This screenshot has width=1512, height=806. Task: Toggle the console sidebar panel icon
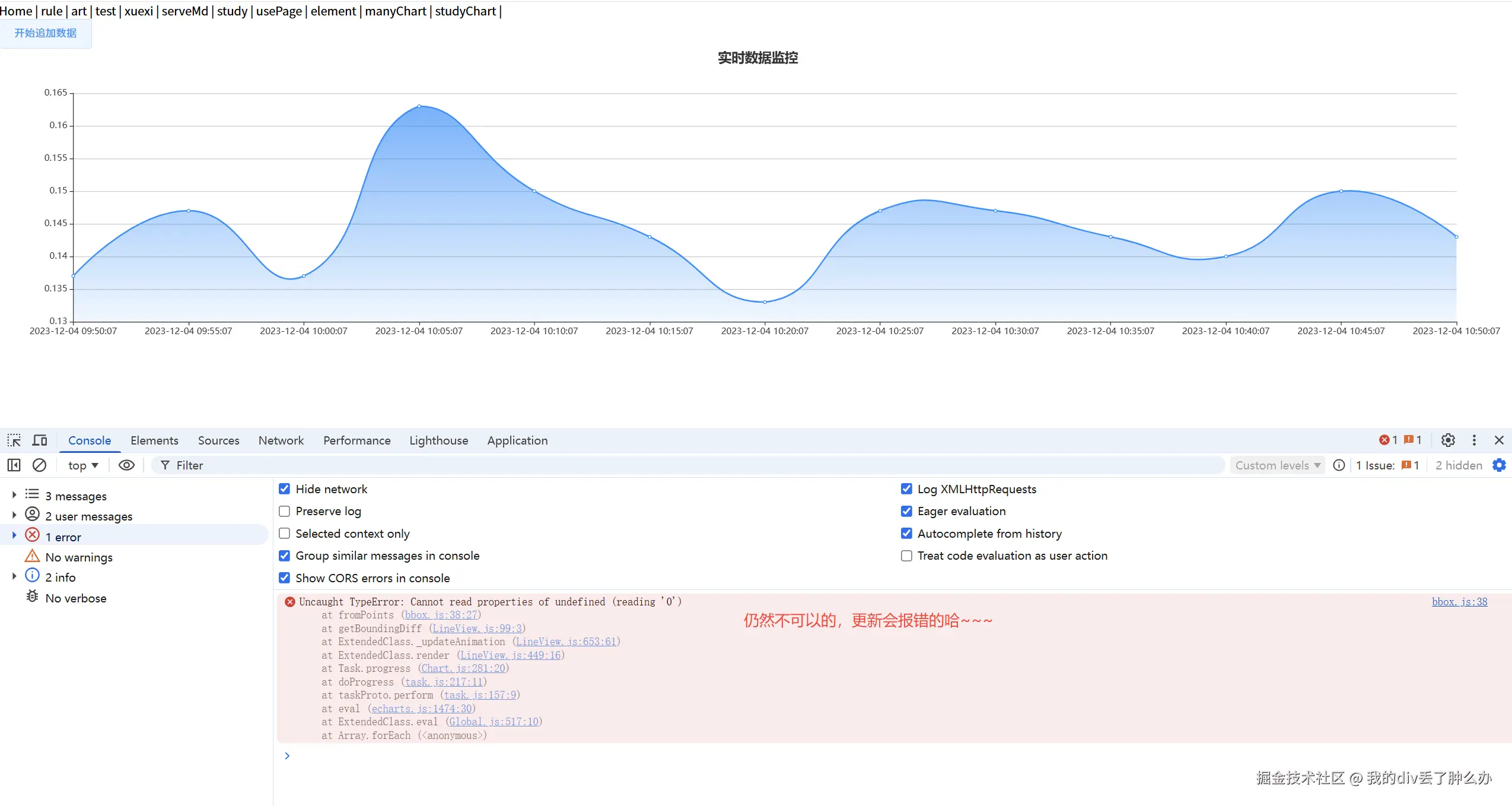tap(14, 465)
